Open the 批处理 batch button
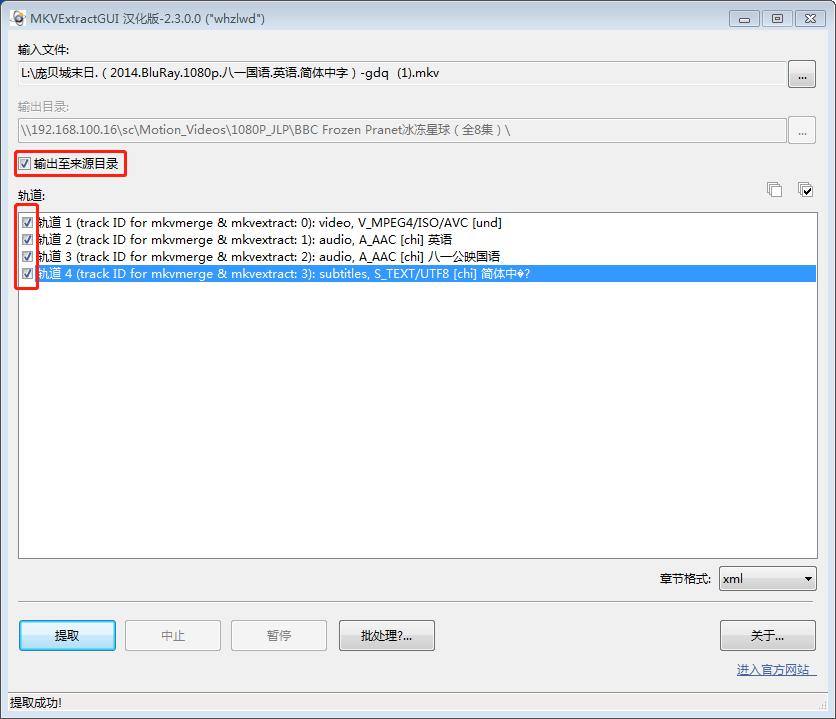 pos(387,635)
